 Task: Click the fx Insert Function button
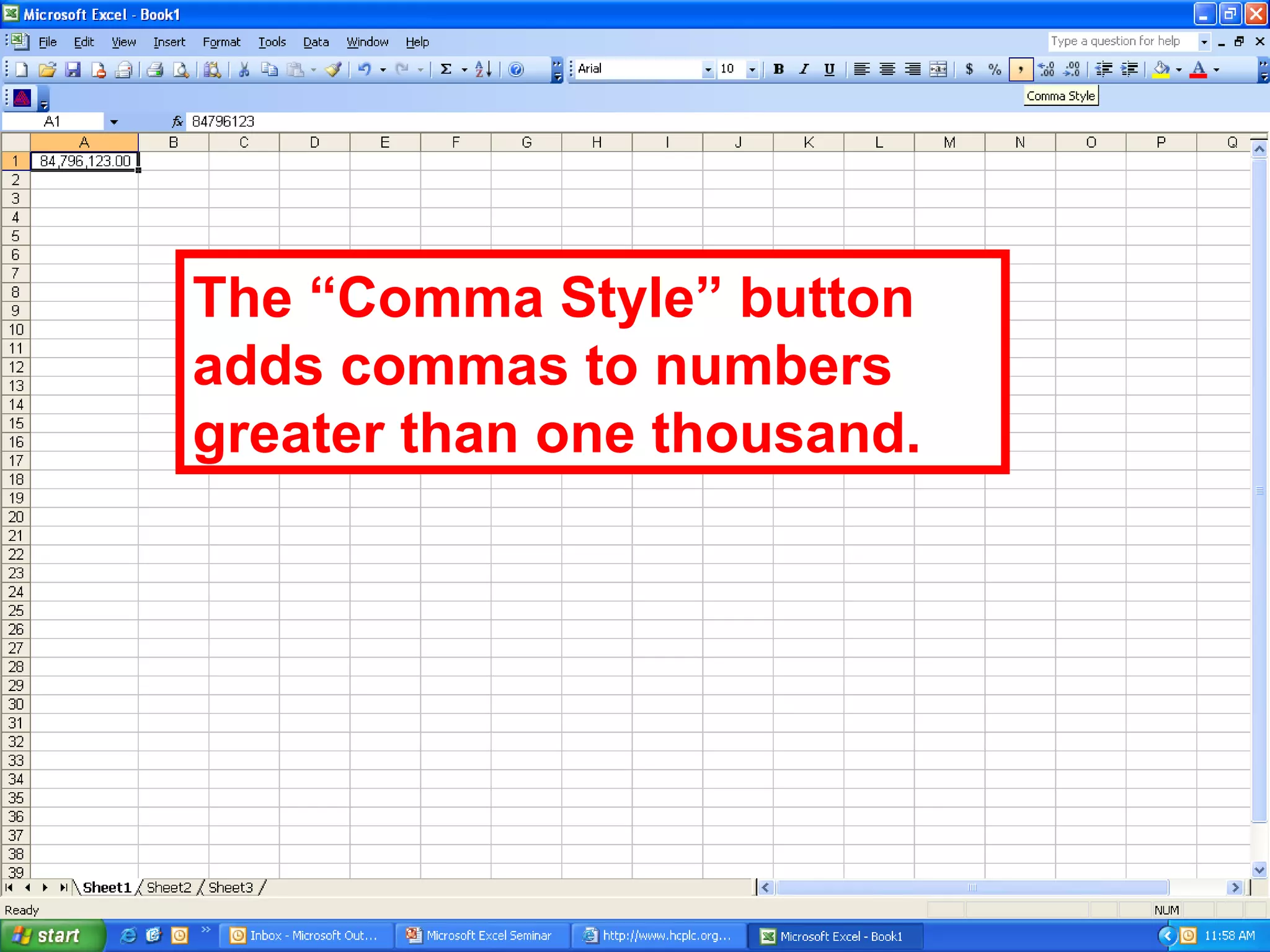(177, 121)
